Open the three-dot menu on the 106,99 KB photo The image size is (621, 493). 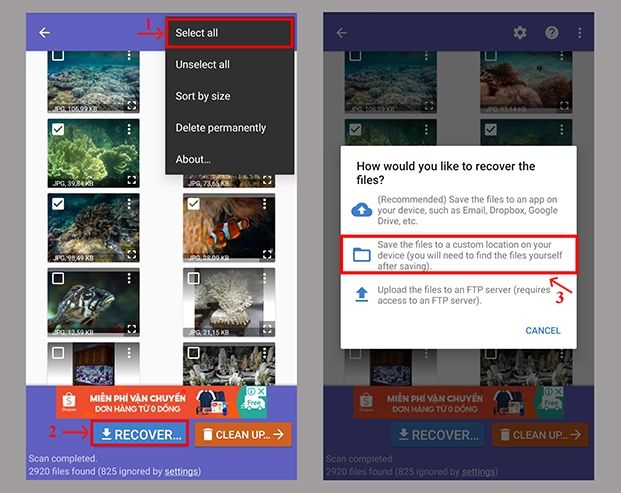coord(129,55)
